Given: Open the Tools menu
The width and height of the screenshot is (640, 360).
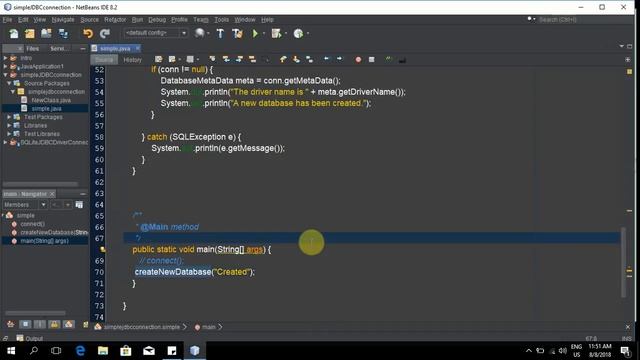Looking at the screenshot, I should pyautogui.click(x=222, y=20).
